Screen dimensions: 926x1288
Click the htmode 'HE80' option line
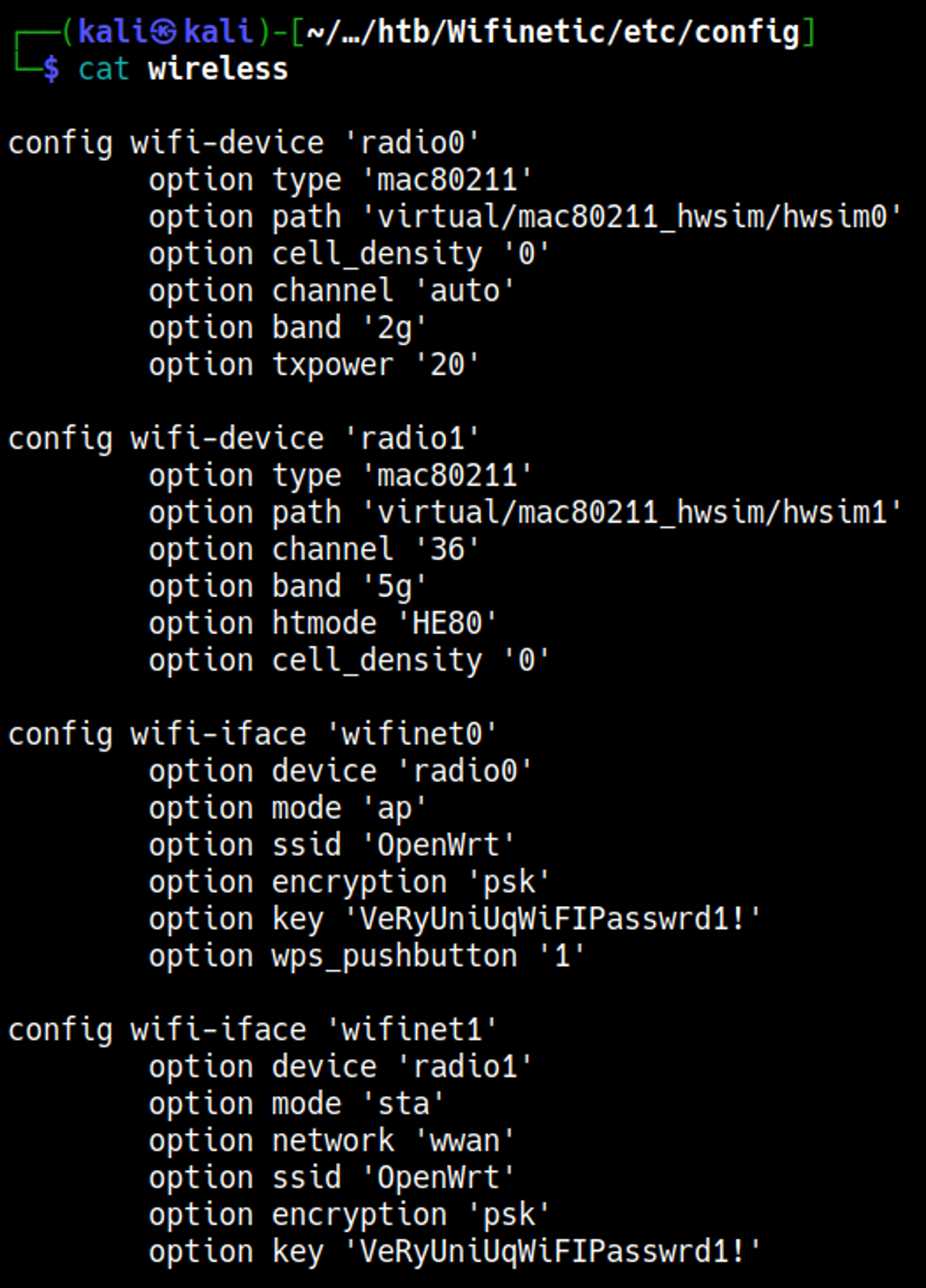coord(322,623)
